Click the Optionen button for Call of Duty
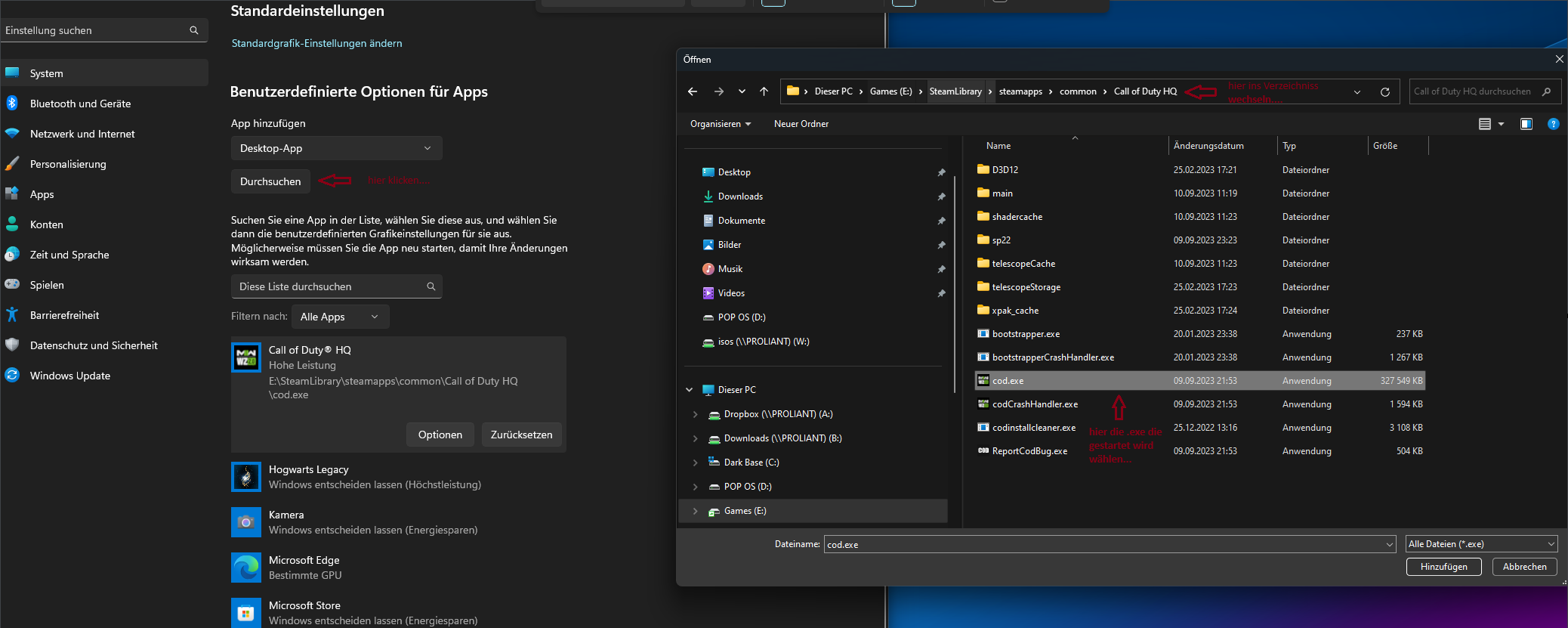This screenshot has height=628, width=1568. pos(440,435)
